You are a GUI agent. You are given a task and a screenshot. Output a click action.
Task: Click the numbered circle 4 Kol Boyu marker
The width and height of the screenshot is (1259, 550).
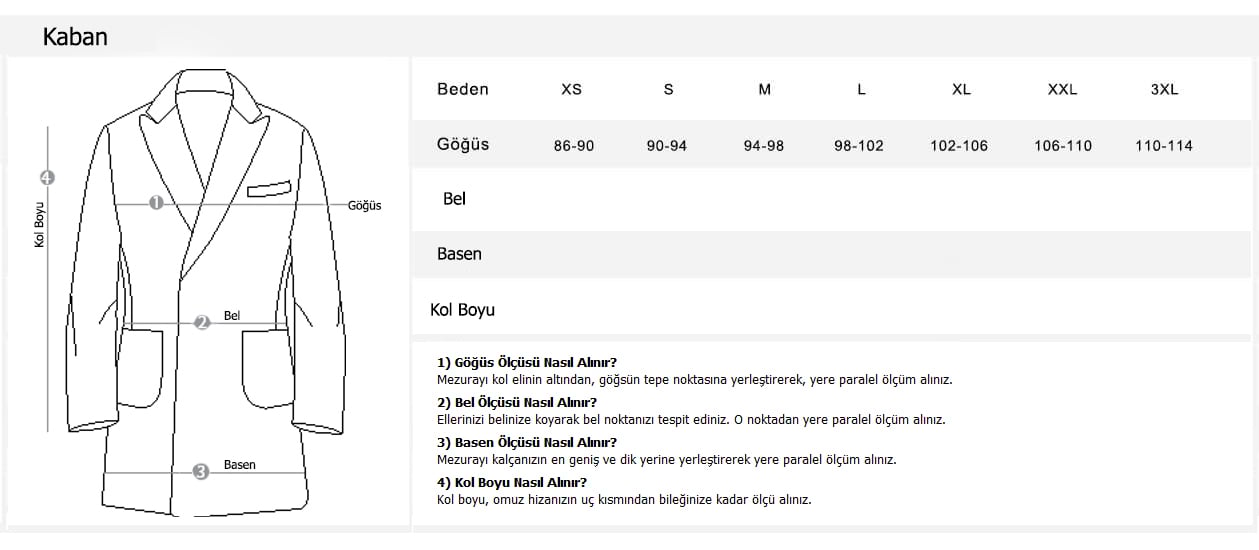47,178
